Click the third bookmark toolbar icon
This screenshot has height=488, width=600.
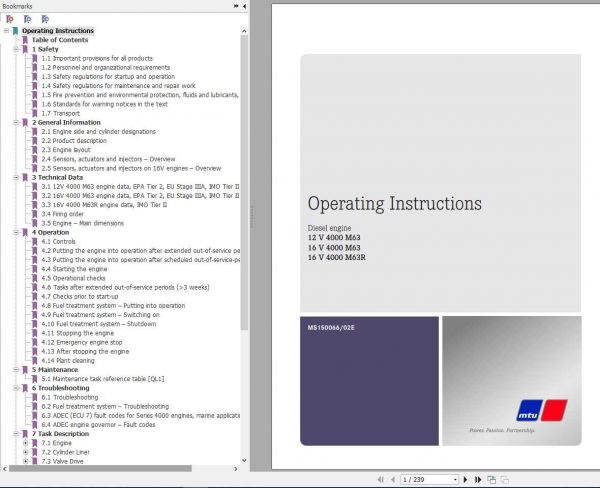coord(45,19)
